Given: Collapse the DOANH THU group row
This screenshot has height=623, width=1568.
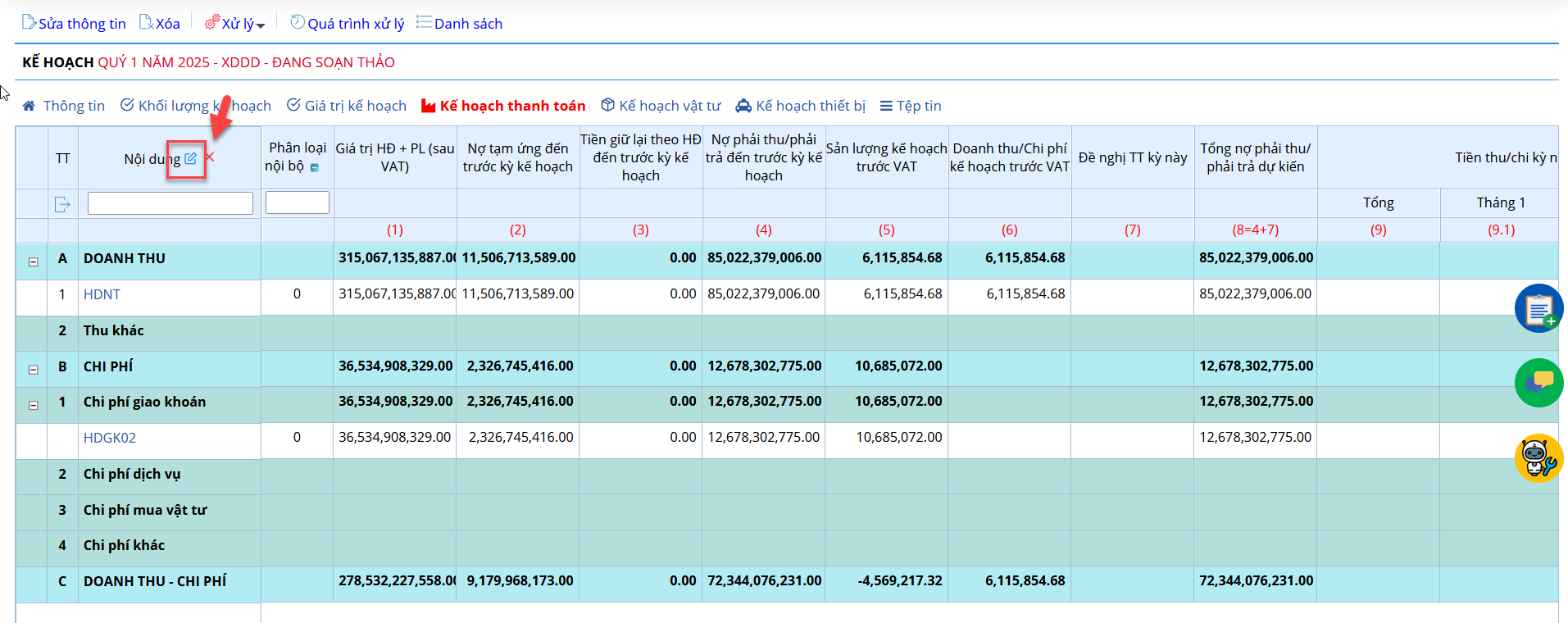Looking at the screenshot, I should point(34,261).
